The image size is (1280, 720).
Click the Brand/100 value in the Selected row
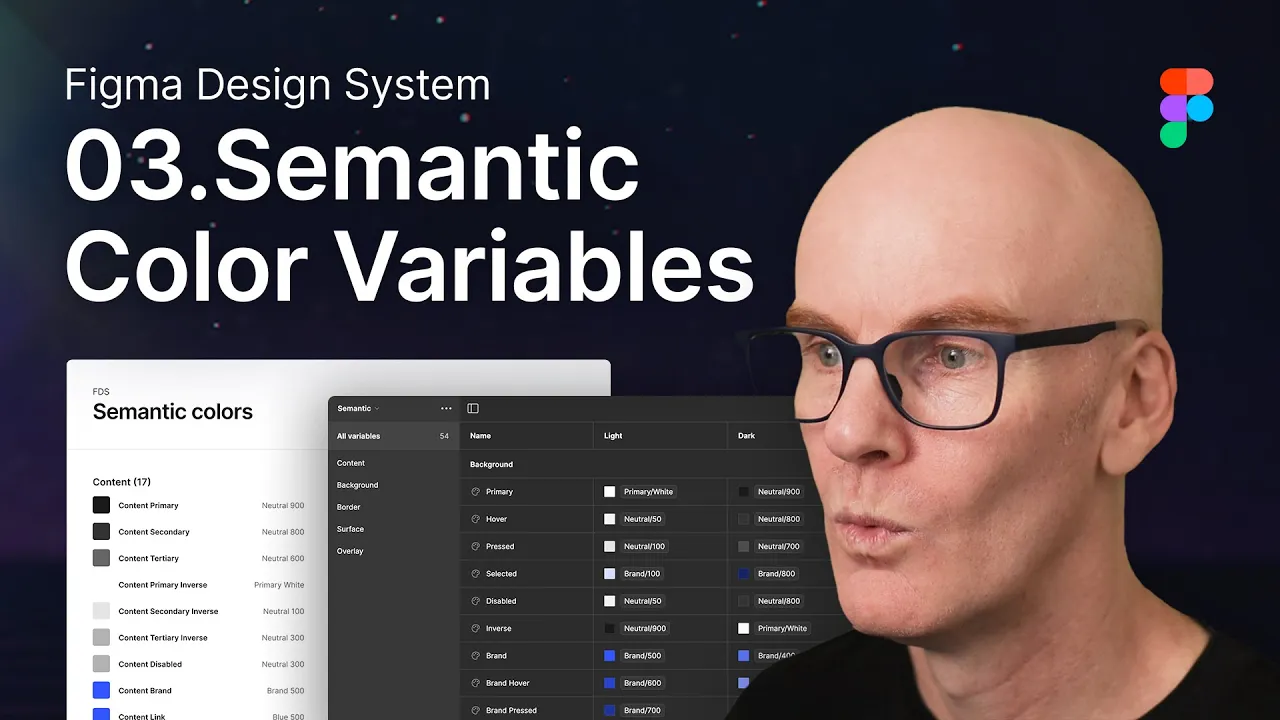pos(642,574)
